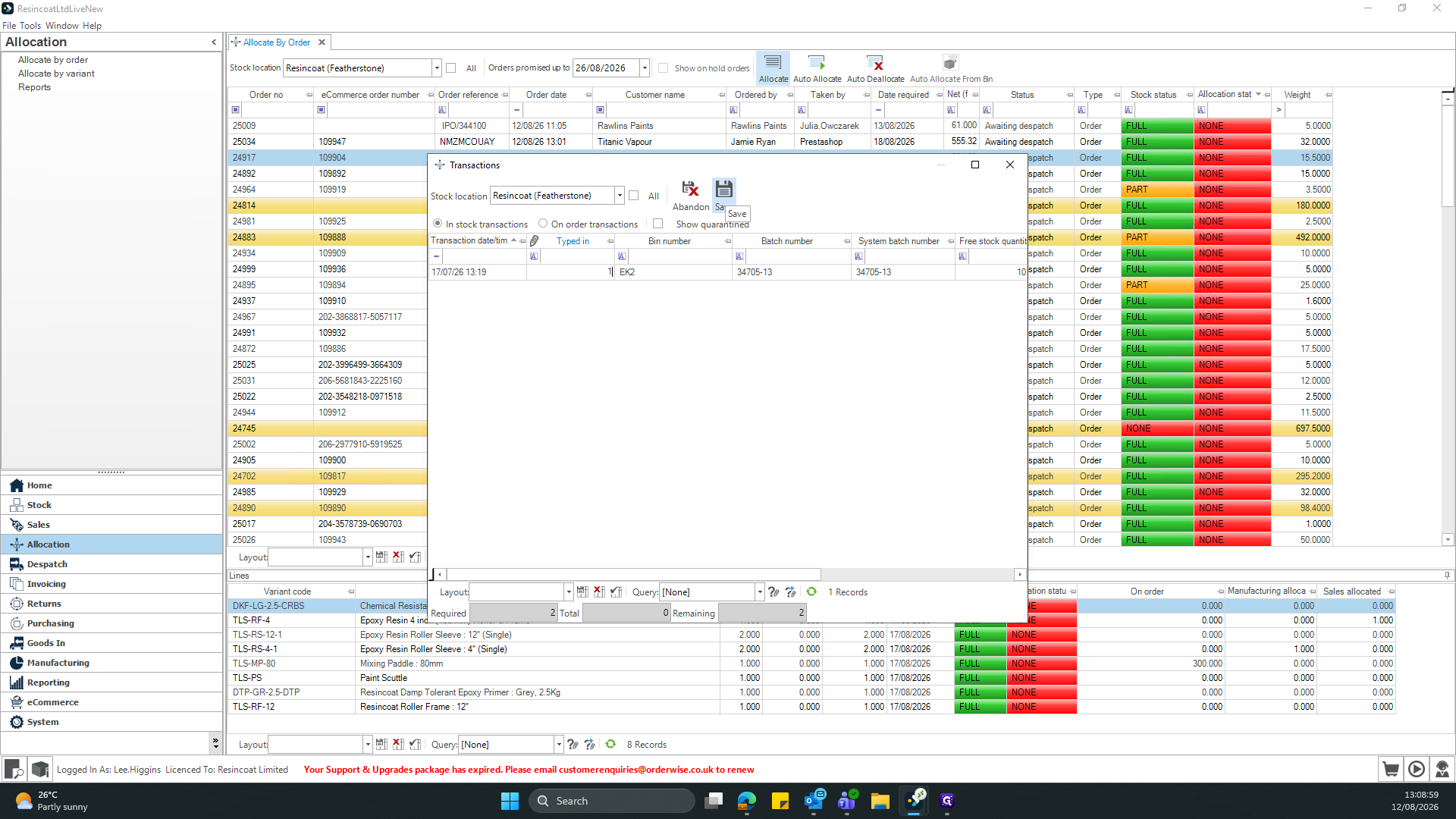Open Stock location dropdown in Transactions window
This screenshot has width=1456, height=819.
[620, 196]
